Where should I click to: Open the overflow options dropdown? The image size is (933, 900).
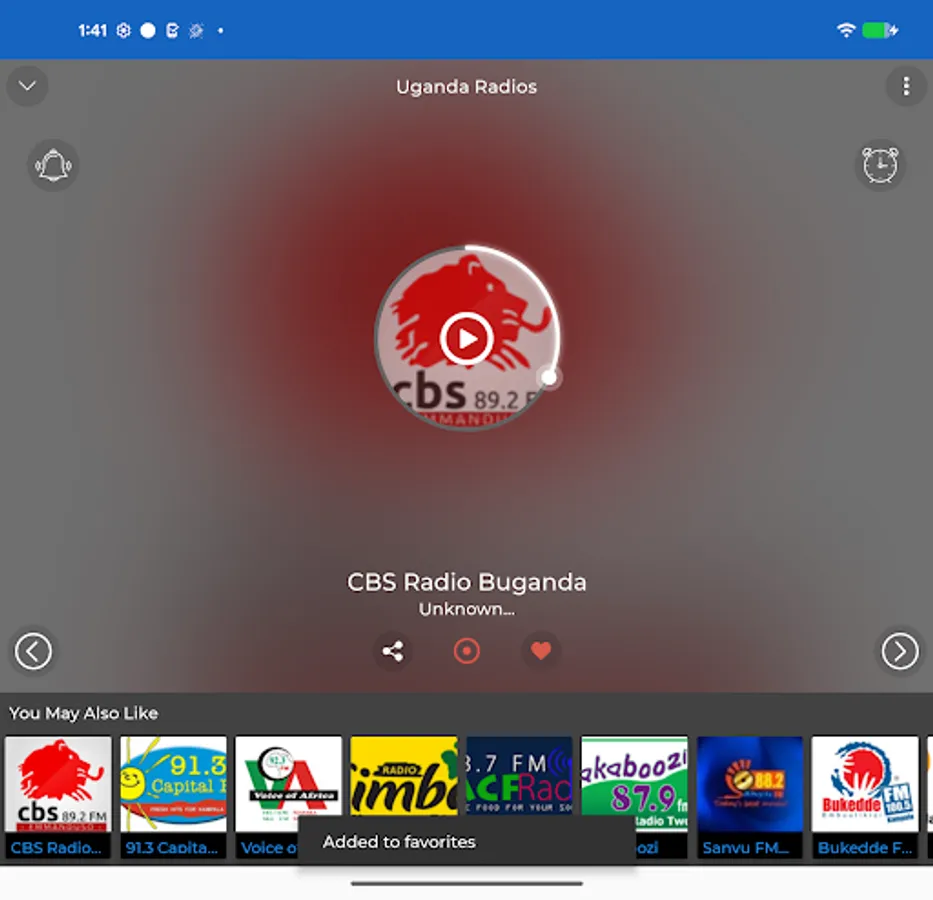point(906,86)
